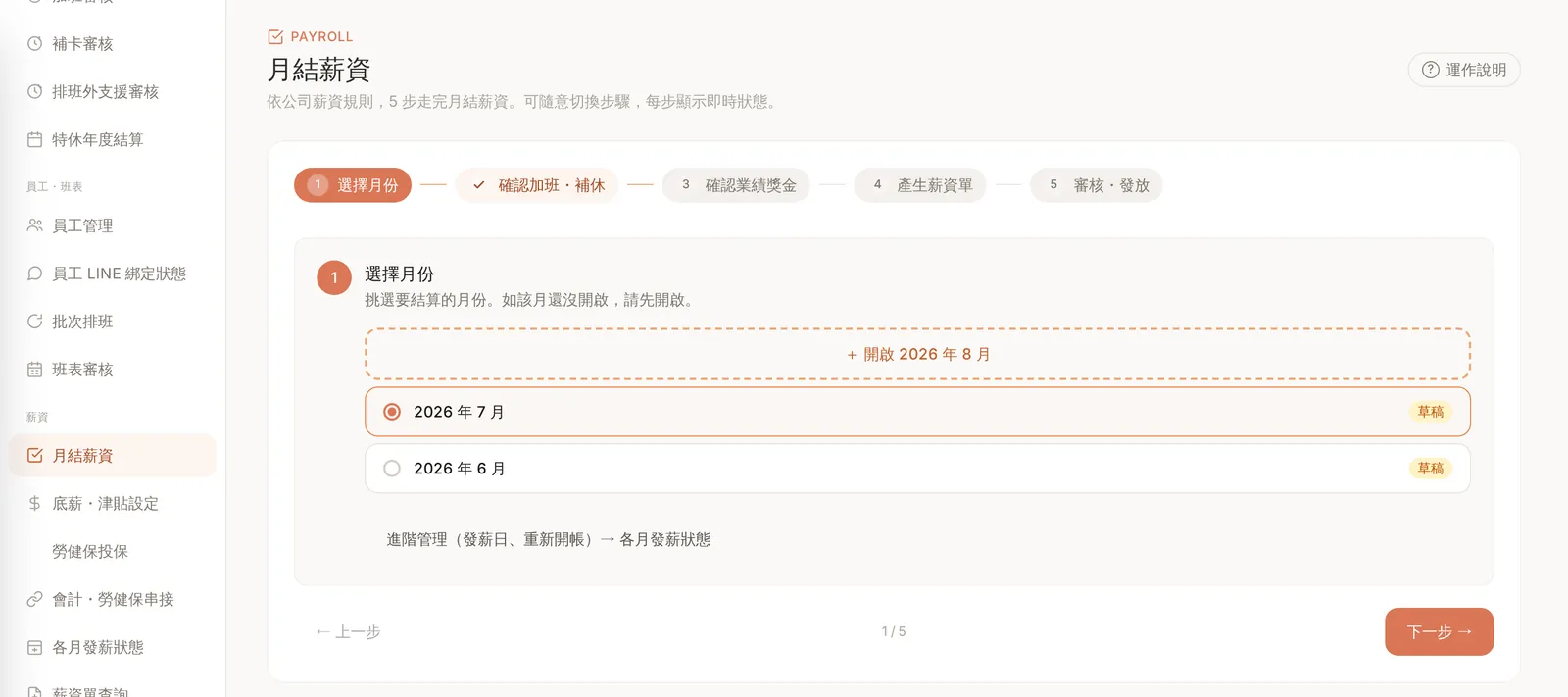Open 會計・勞健保串接 in the sidebar
Viewport: 1568px width, 697px height.
113,599
